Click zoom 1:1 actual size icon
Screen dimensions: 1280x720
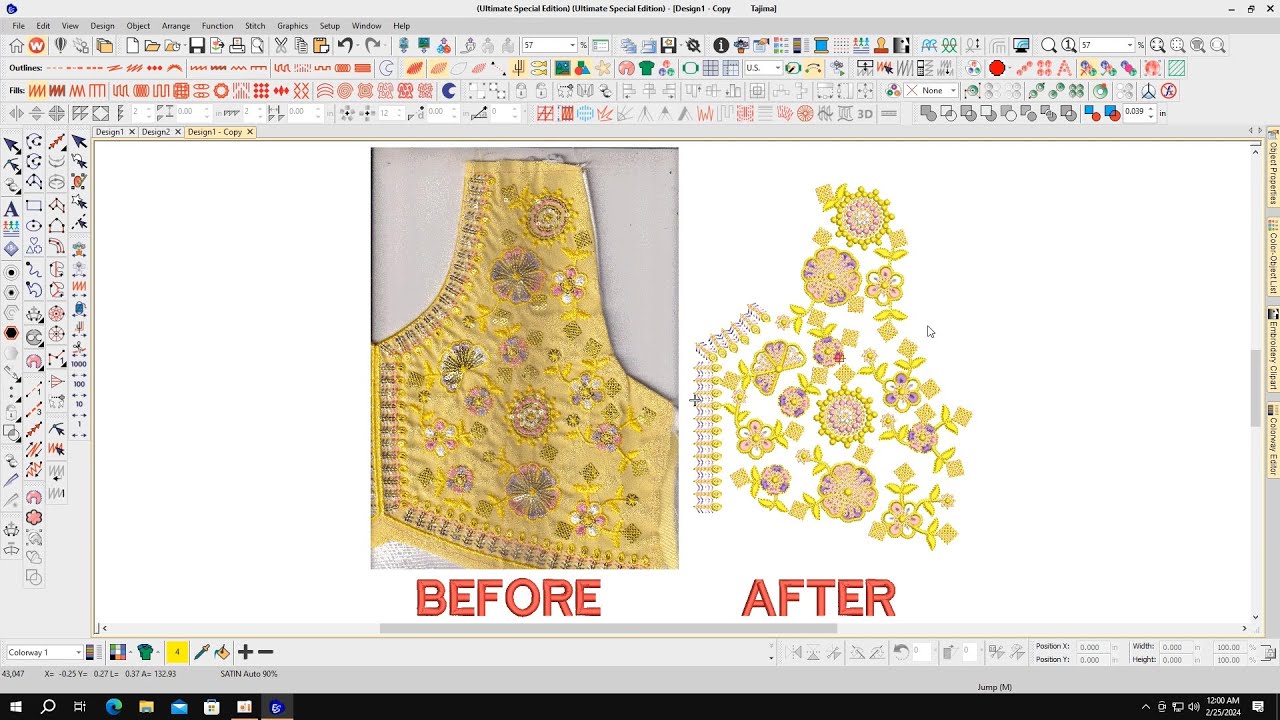pyautogui.click(x=1069, y=45)
